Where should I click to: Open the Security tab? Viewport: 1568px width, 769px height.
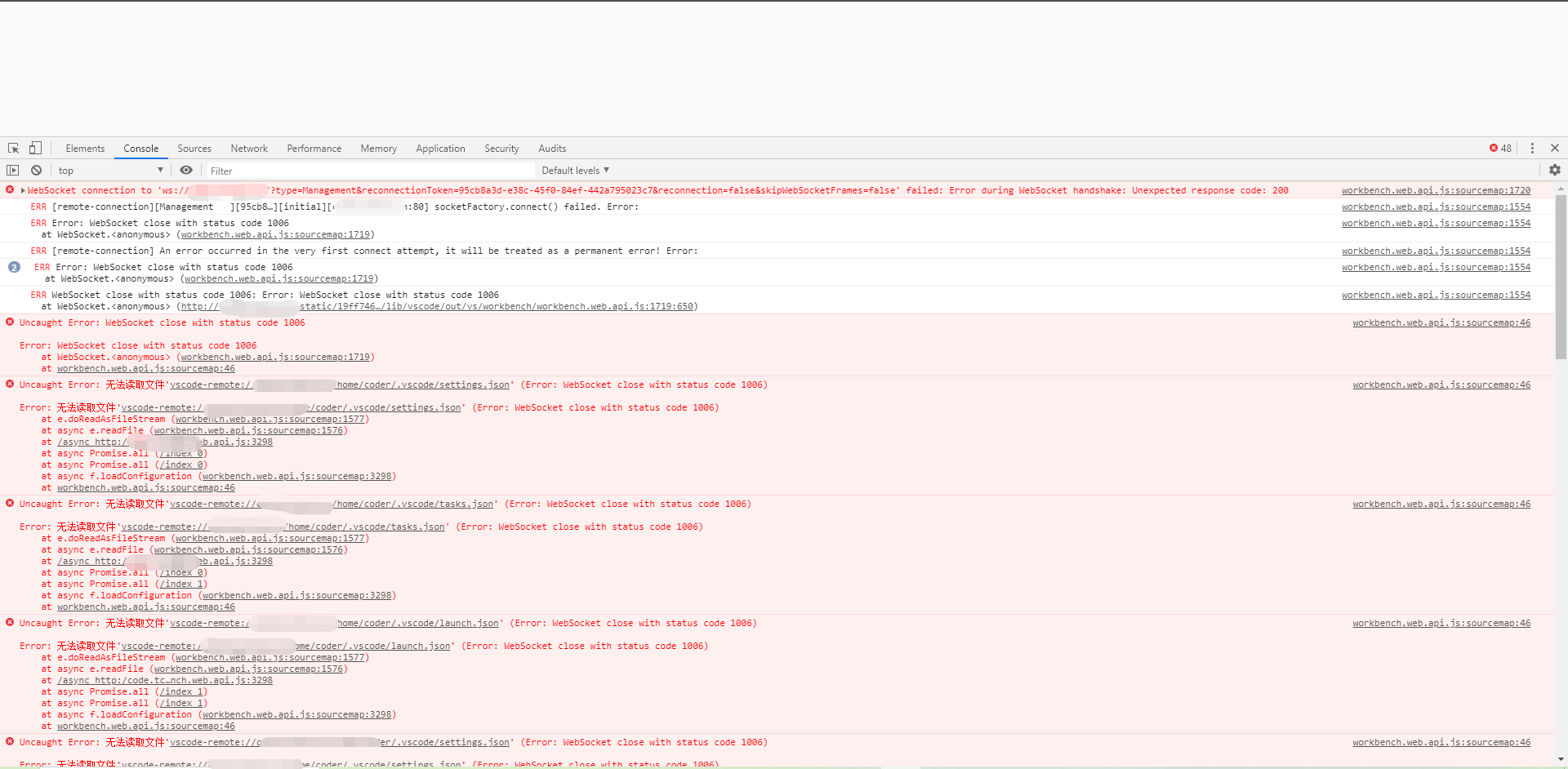coord(501,149)
